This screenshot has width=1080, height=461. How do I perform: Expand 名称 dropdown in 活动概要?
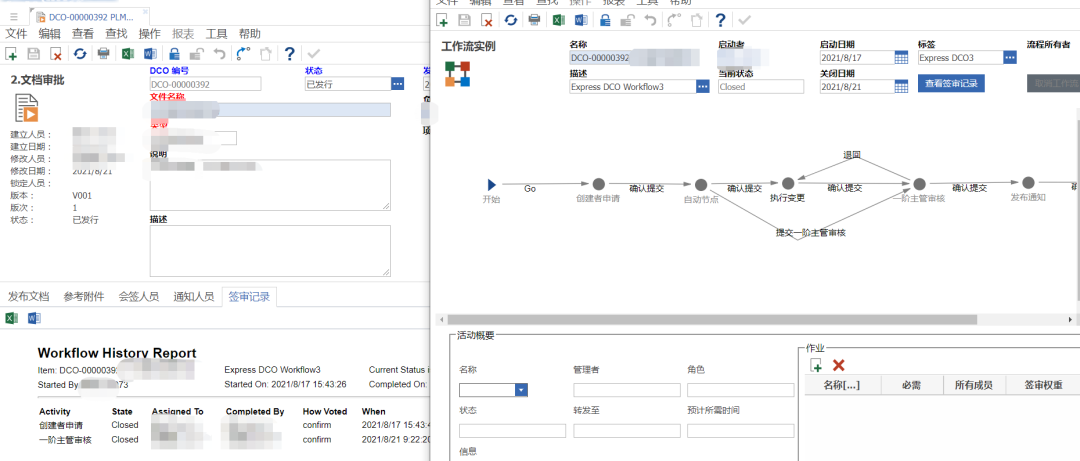(x=521, y=390)
